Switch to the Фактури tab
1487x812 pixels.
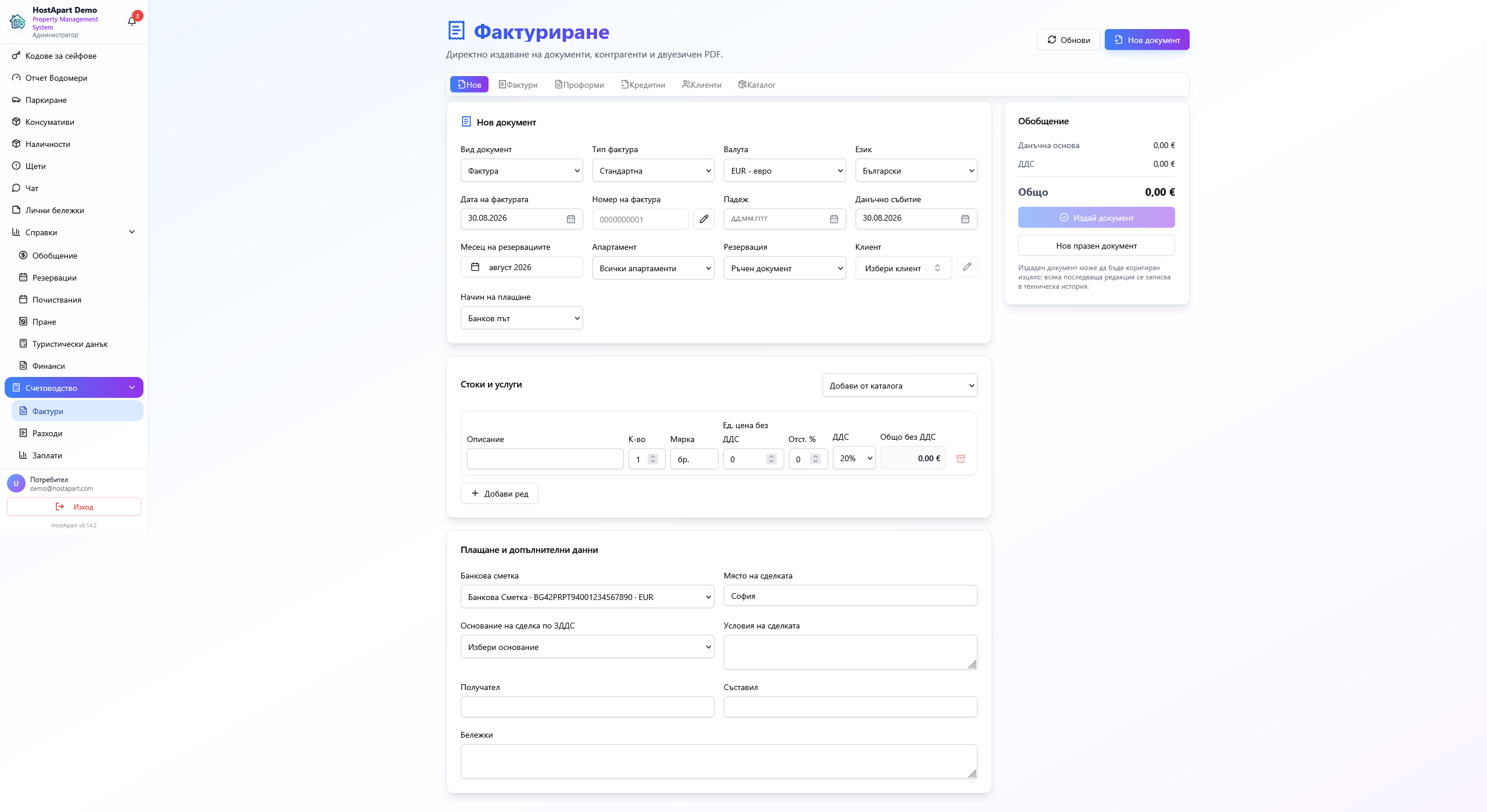coord(518,85)
